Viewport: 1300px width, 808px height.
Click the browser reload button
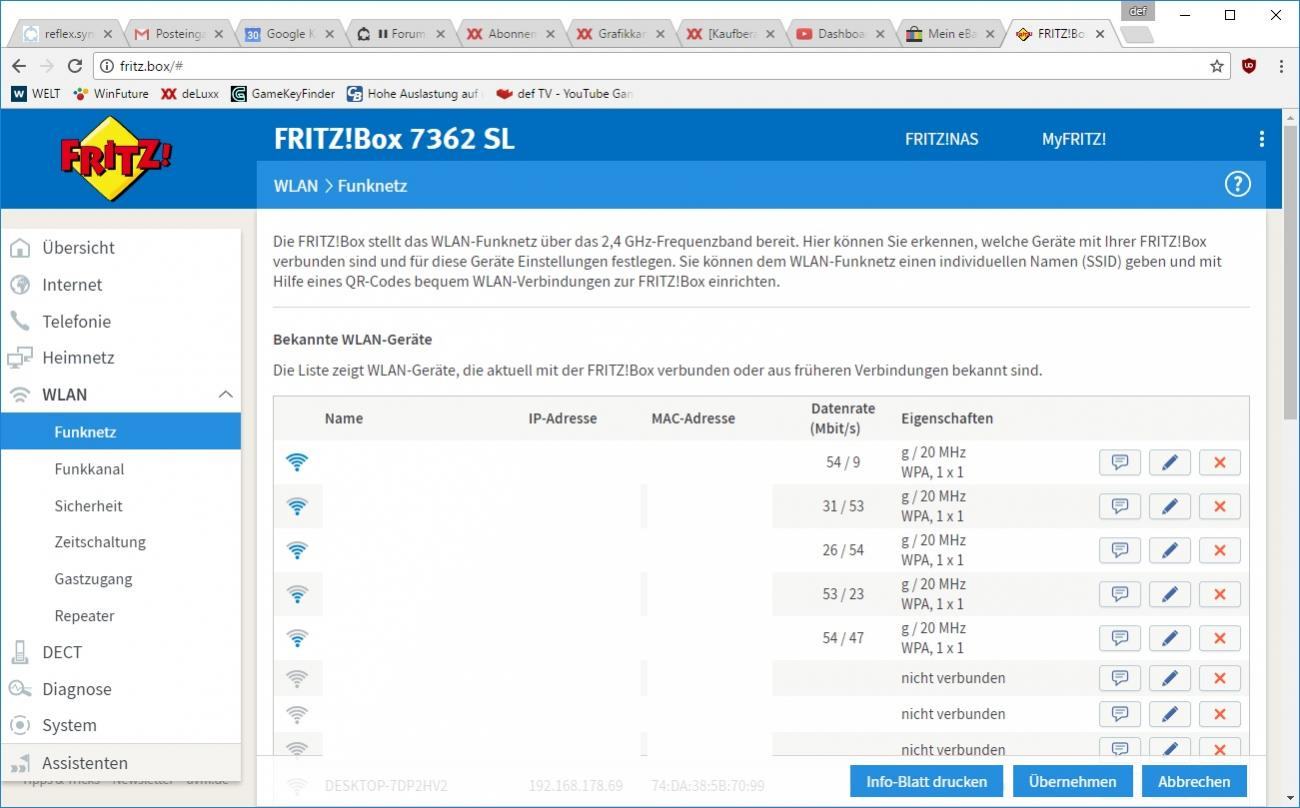pyautogui.click(x=74, y=66)
